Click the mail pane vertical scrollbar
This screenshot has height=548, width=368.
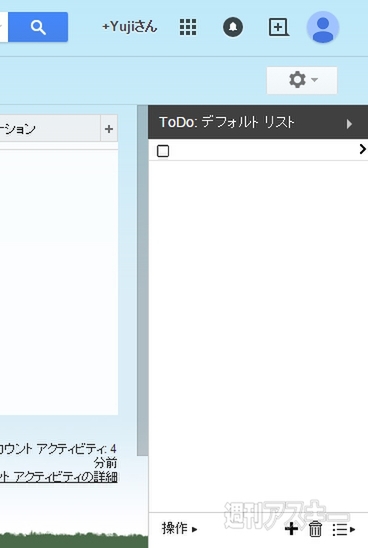[x=142, y=280]
